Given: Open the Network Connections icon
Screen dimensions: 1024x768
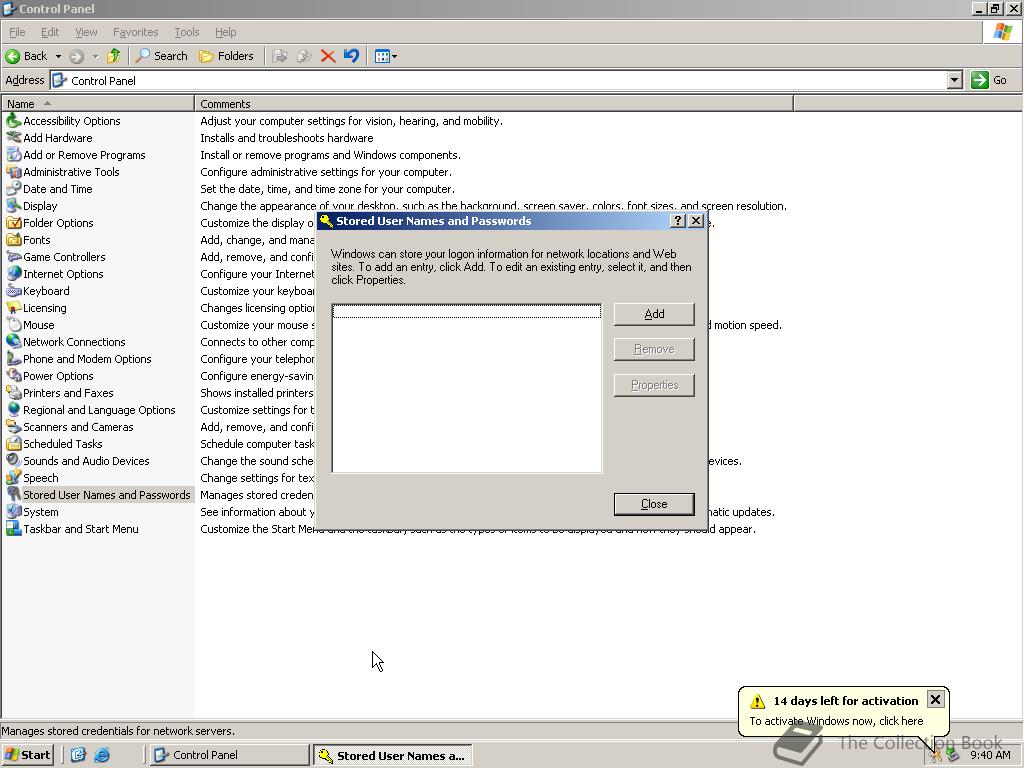Looking at the screenshot, I should (14, 342).
